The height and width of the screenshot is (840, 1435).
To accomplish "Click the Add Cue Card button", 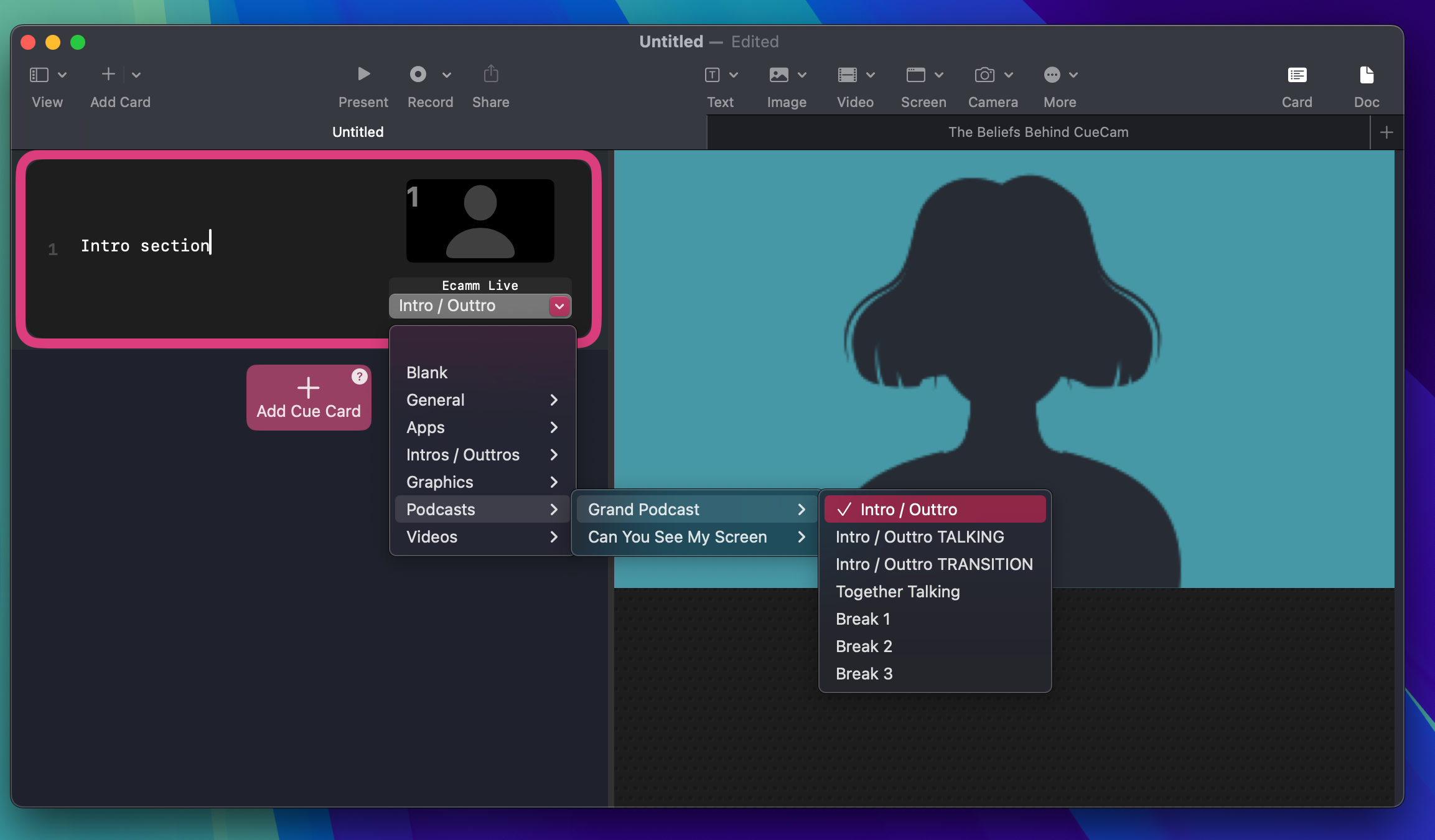I will (x=309, y=398).
